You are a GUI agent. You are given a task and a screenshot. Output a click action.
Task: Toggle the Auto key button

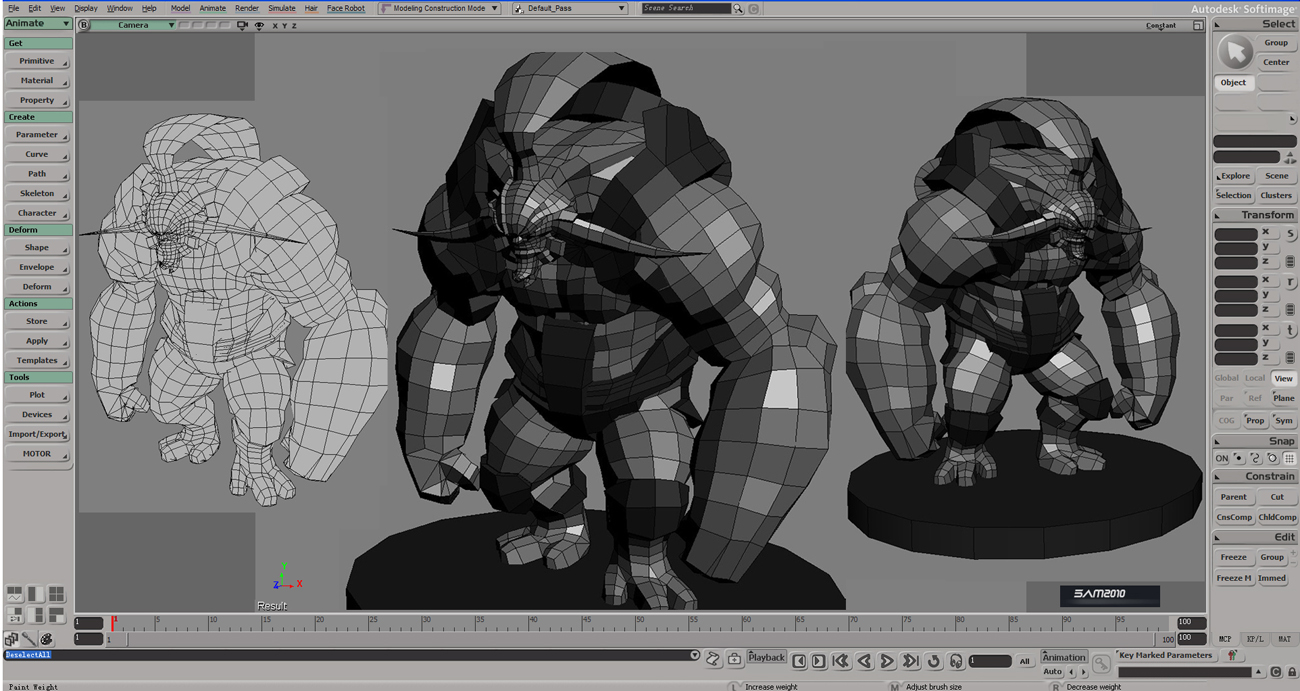(x=1051, y=672)
